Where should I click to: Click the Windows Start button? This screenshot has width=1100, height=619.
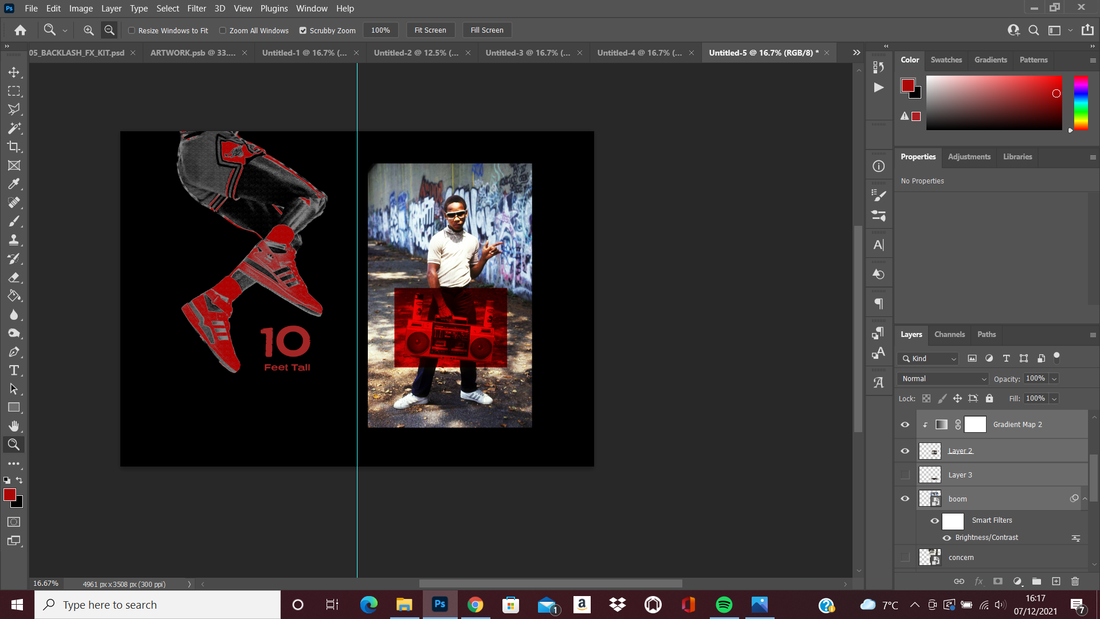(17, 605)
